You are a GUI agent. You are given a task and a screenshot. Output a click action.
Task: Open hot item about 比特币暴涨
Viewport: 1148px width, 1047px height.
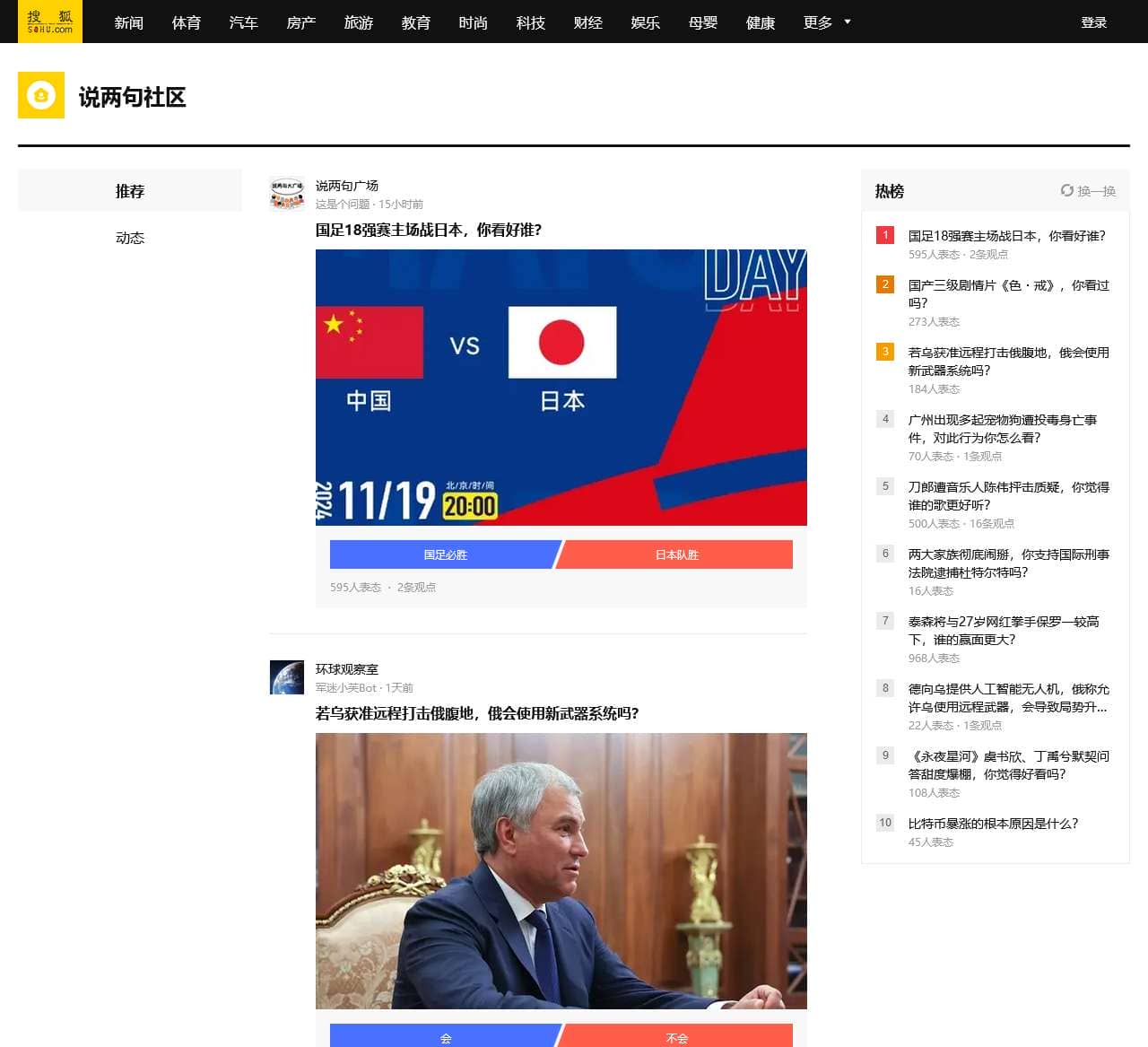click(x=994, y=824)
